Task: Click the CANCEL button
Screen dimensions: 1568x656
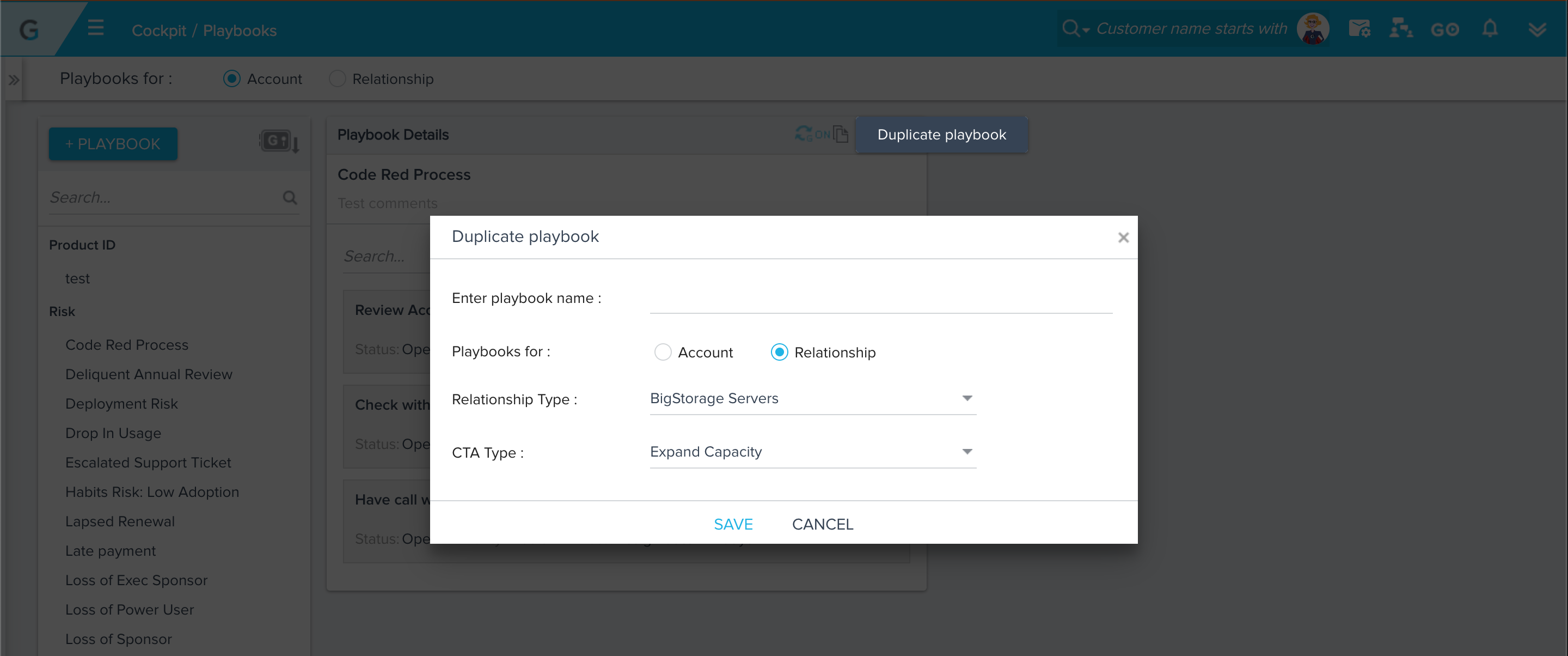Action: point(822,524)
